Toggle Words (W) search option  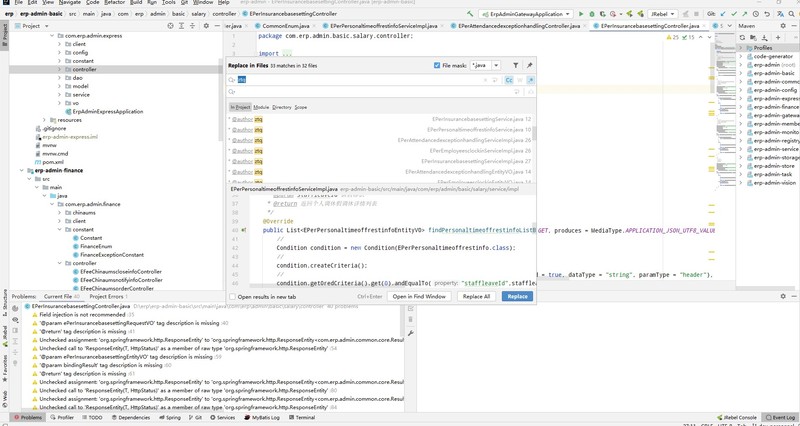click(x=520, y=80)
